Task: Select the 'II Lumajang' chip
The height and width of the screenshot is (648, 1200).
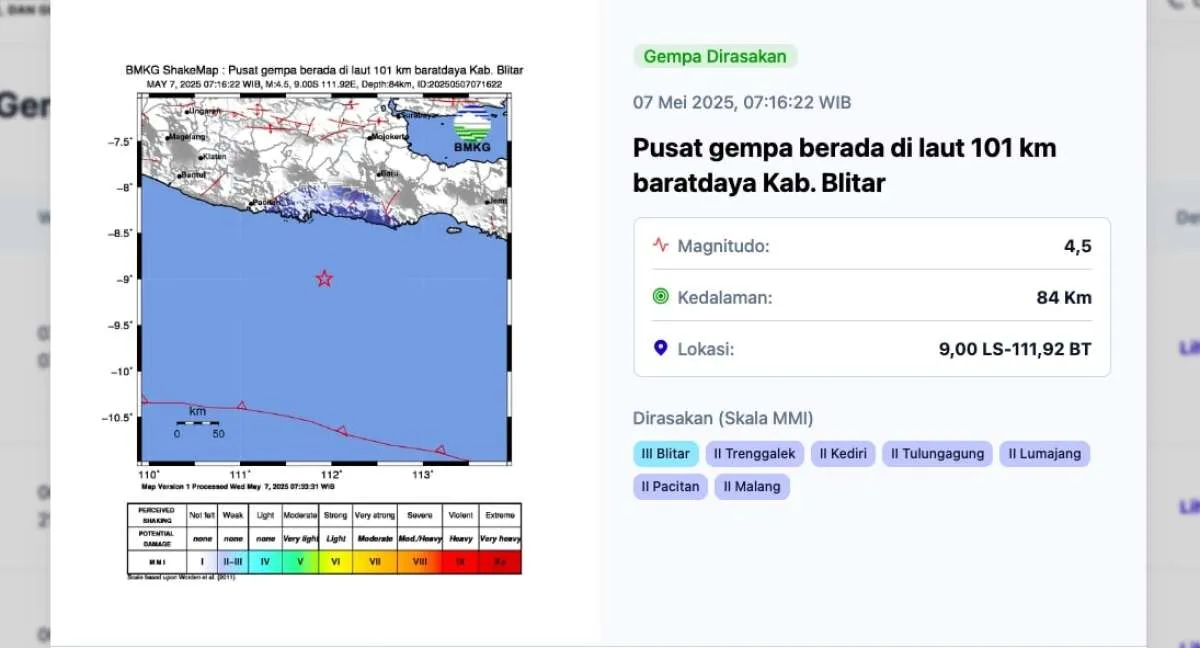Action: [1044, 453]
